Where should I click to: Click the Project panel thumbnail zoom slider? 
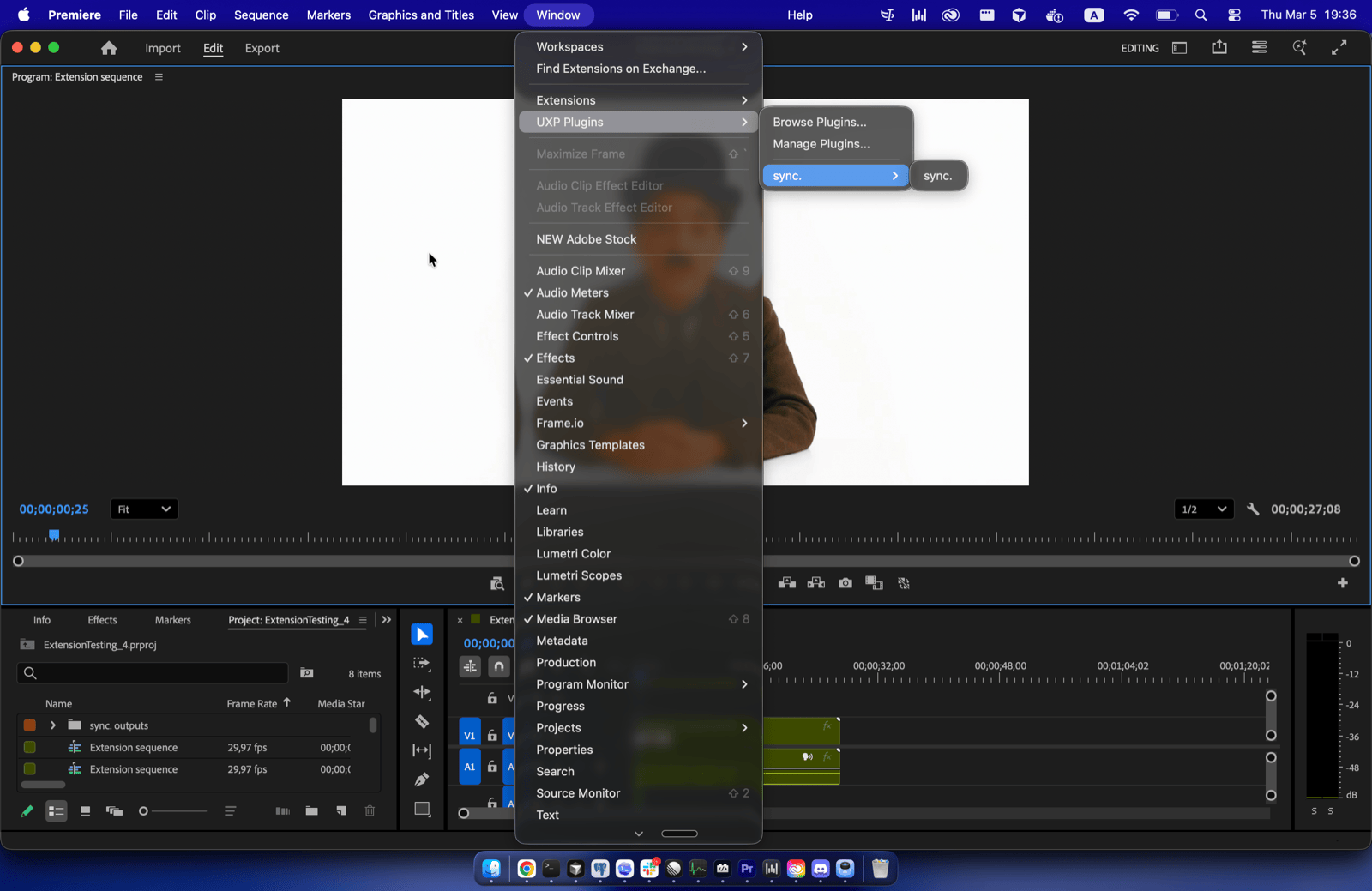click(174, 811)
